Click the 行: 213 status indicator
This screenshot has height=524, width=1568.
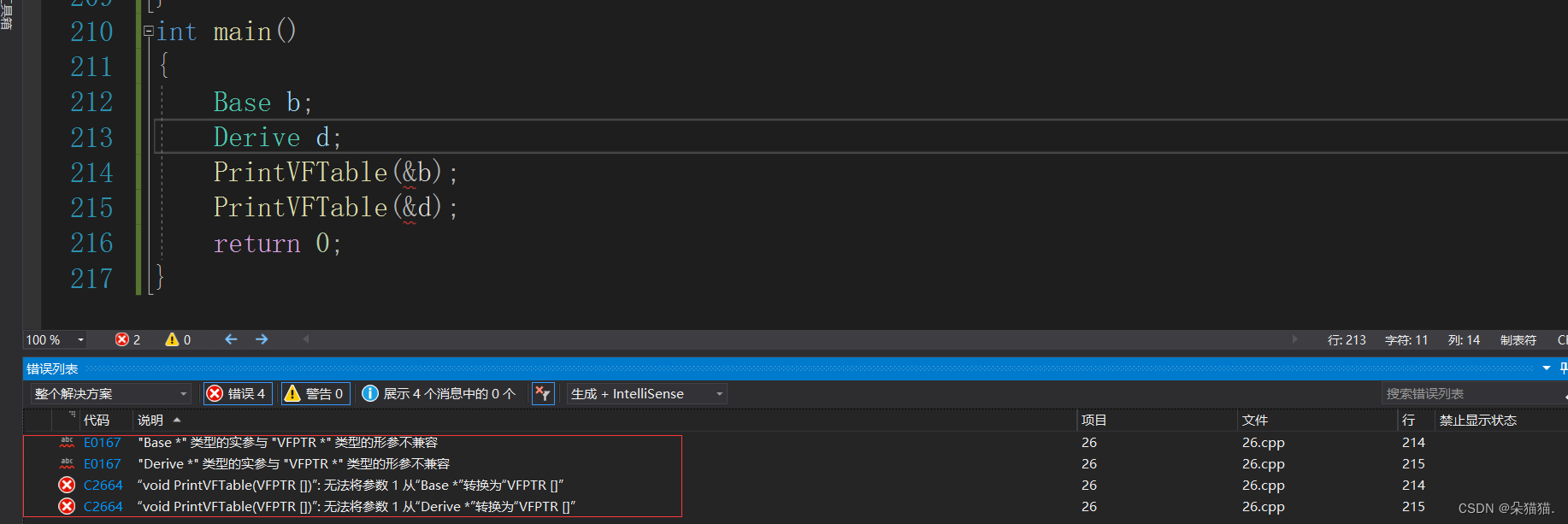(1347, 339)
